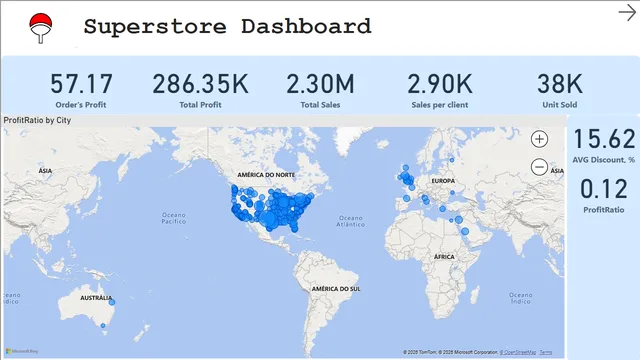Select the Unit Sold 38K card
640x360 pixels.
tap(560, 91)
